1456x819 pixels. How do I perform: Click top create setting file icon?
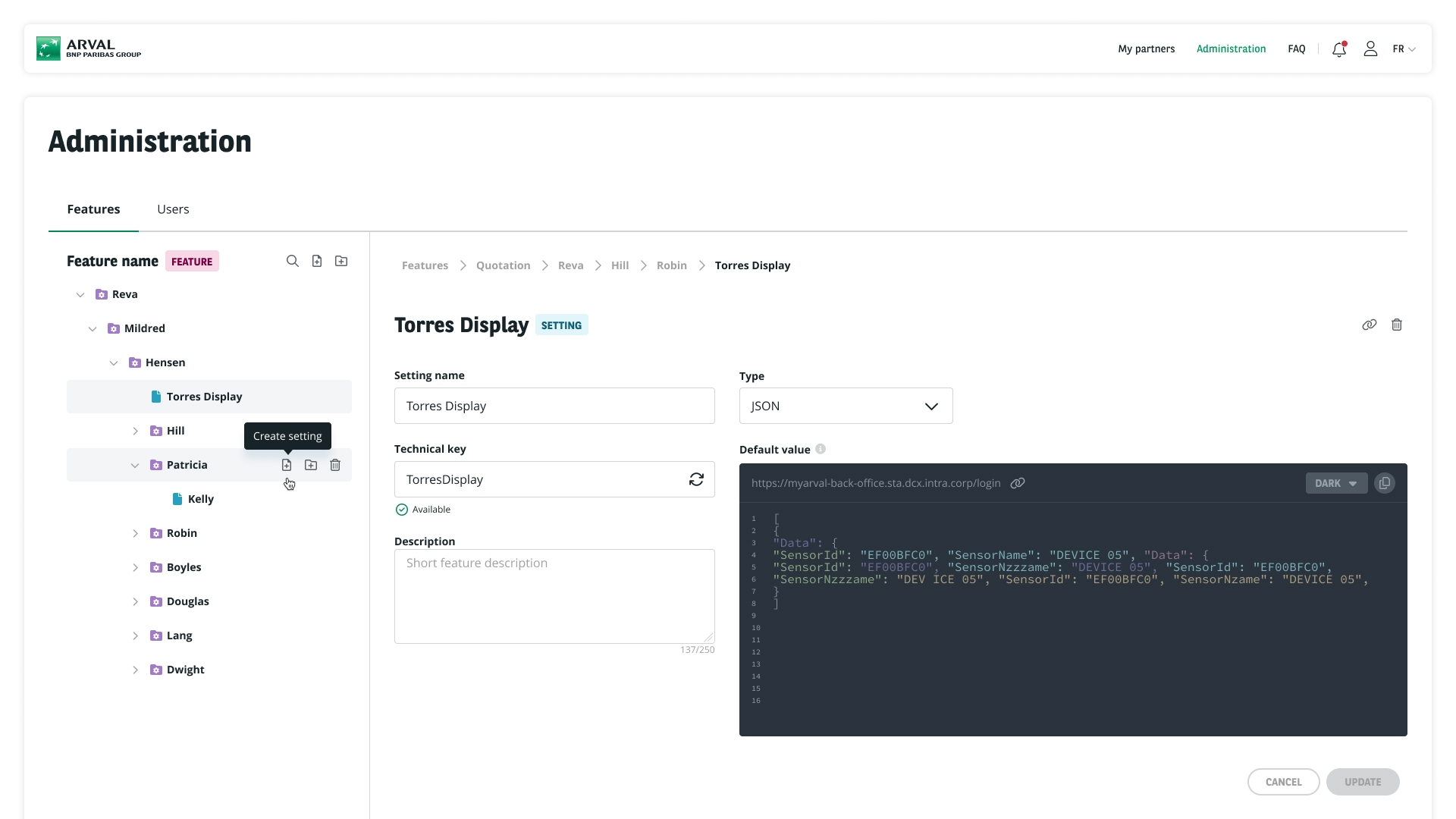[317, 261]
